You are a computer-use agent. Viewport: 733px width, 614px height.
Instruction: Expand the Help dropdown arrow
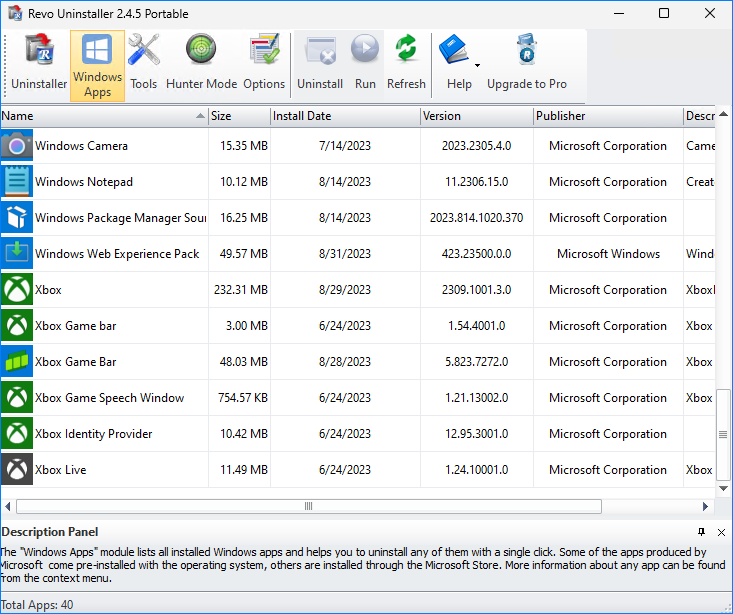[x=477, y=65]
